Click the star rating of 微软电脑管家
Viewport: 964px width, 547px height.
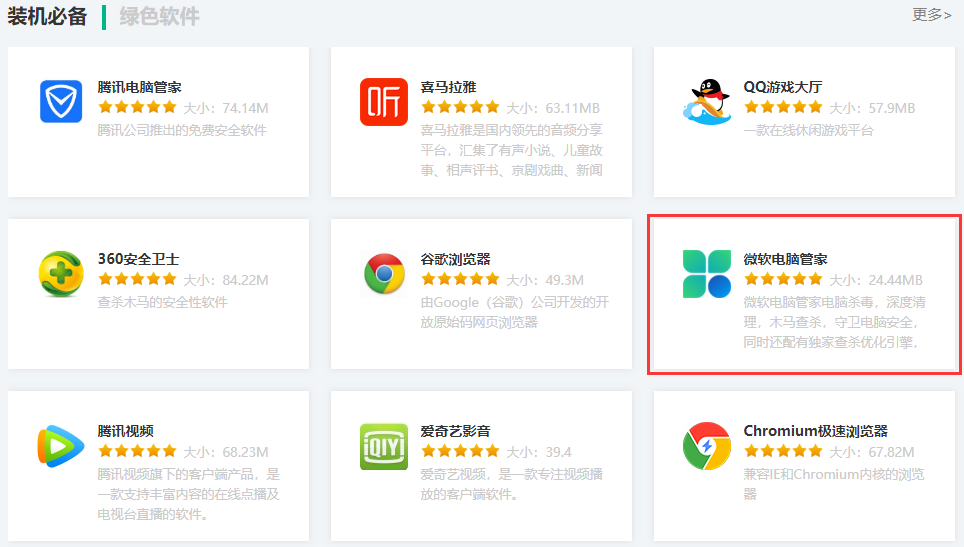coord(783,280)
